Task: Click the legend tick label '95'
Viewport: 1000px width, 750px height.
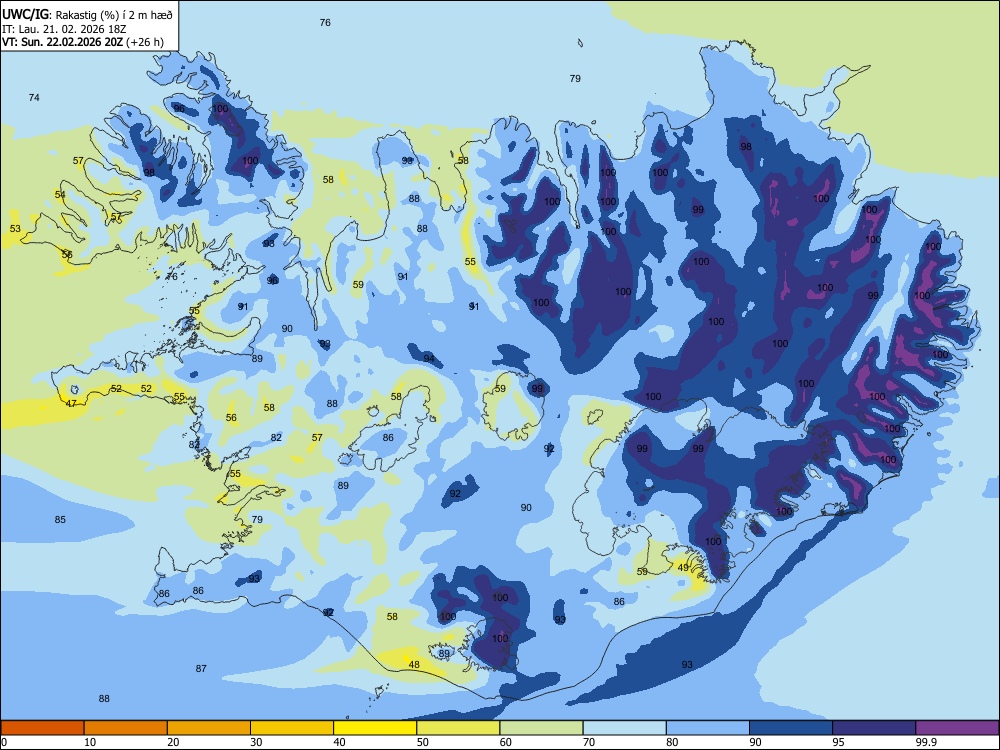Action: tap(838, 742)
